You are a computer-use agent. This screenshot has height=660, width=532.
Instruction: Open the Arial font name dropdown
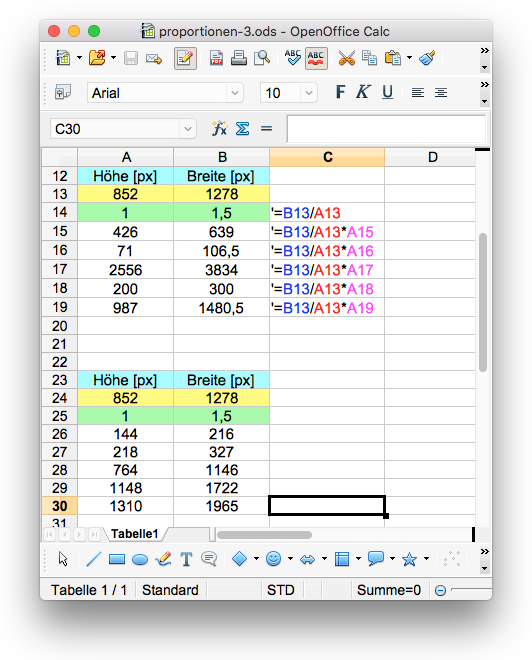pos(235,93)
